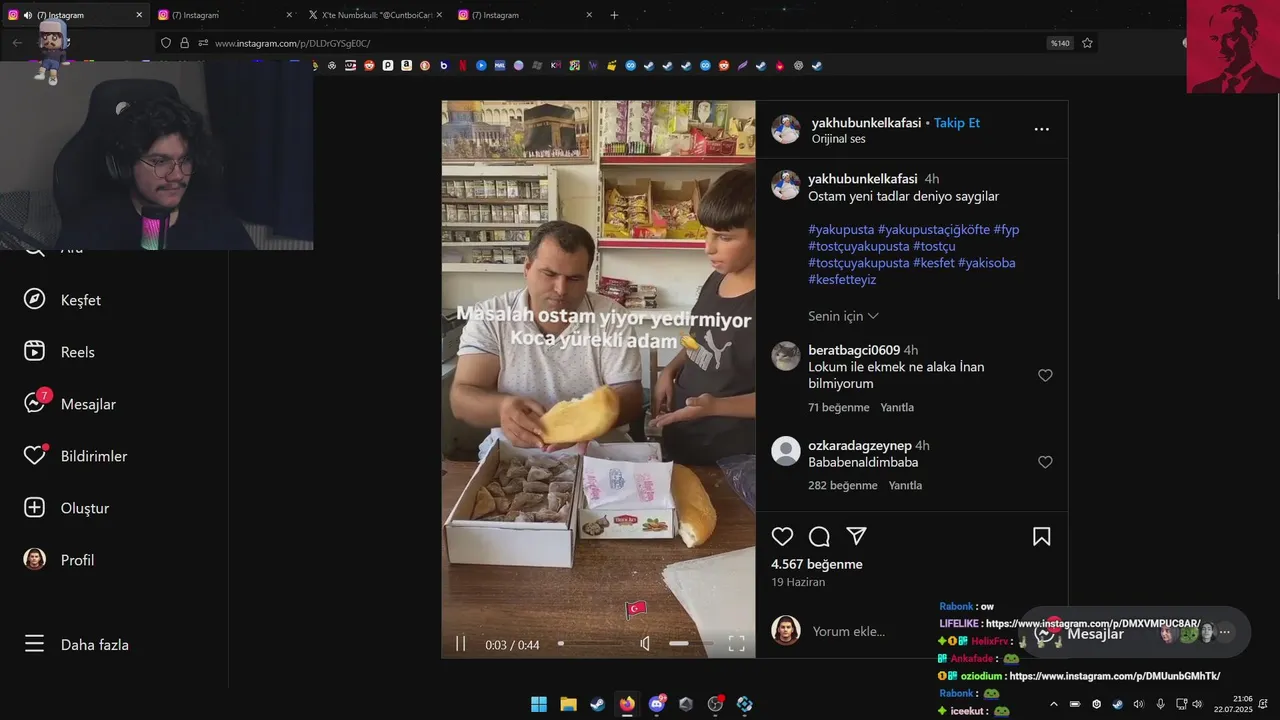1280x720 pixels.
Task: Open yakhubunkelkafasi profile from post header
Action: click(866, 123)
